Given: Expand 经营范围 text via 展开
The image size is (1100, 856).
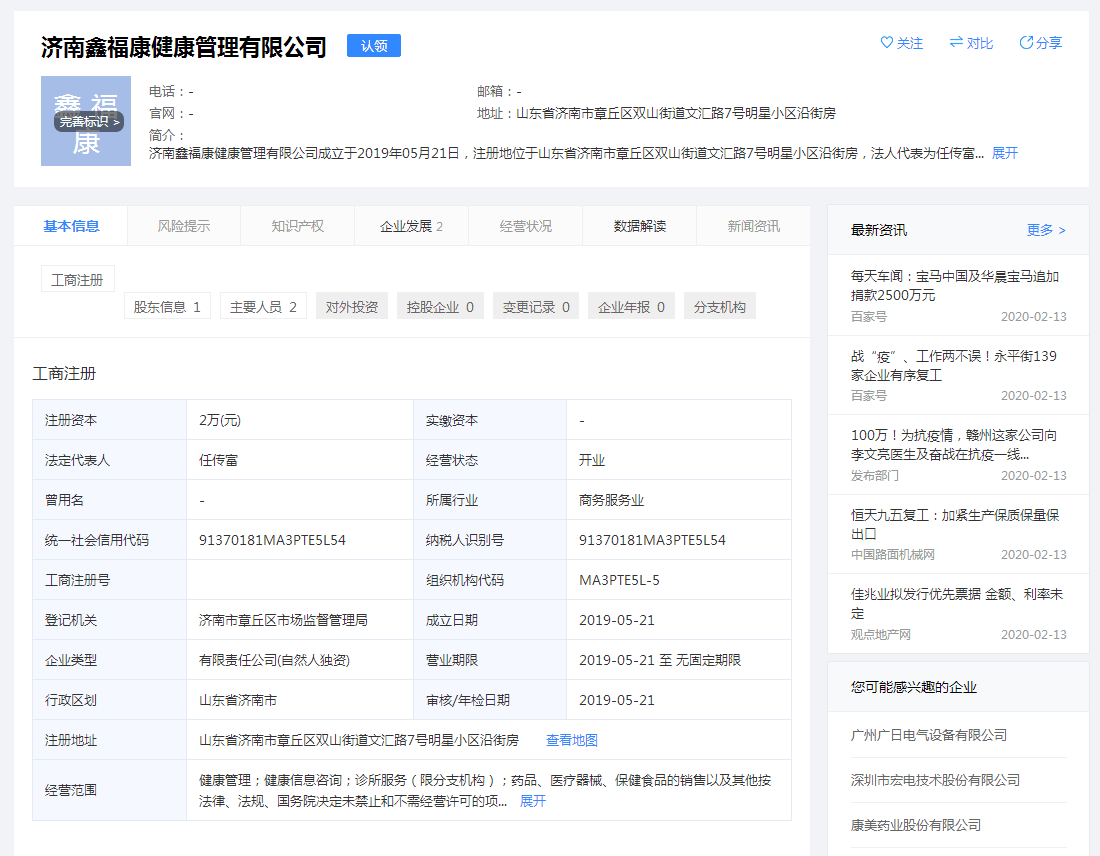Looking at the screenshot, I should (532, 801).
